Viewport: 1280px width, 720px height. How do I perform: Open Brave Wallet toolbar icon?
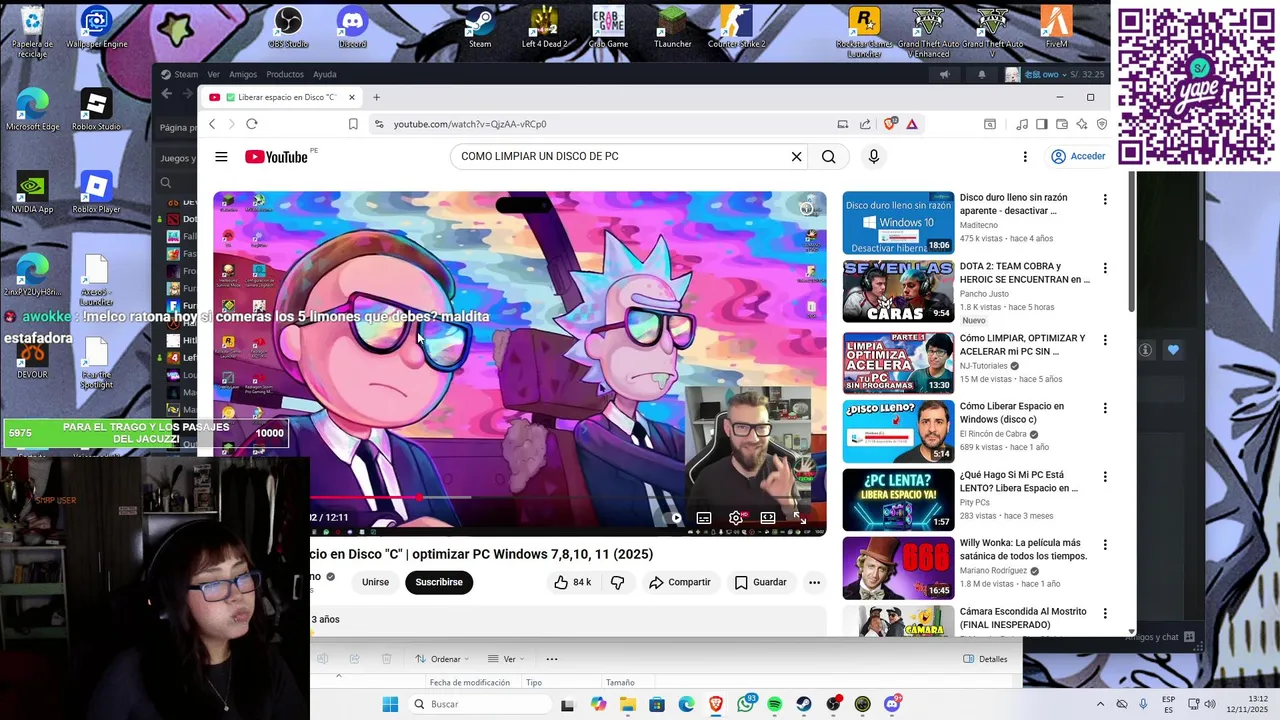(x=1062, y=124)
